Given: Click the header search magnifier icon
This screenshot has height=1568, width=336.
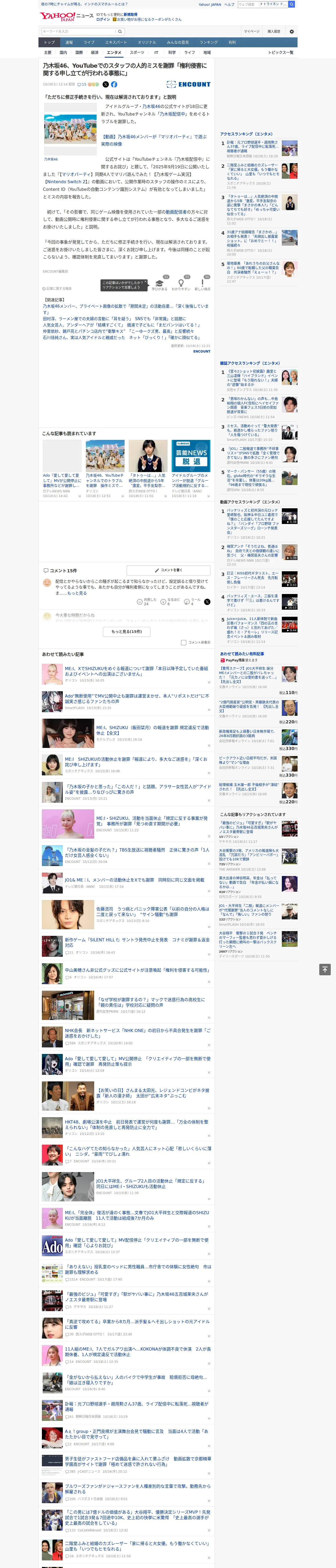Looking at the screenshot, I should [x=120, y=31].
